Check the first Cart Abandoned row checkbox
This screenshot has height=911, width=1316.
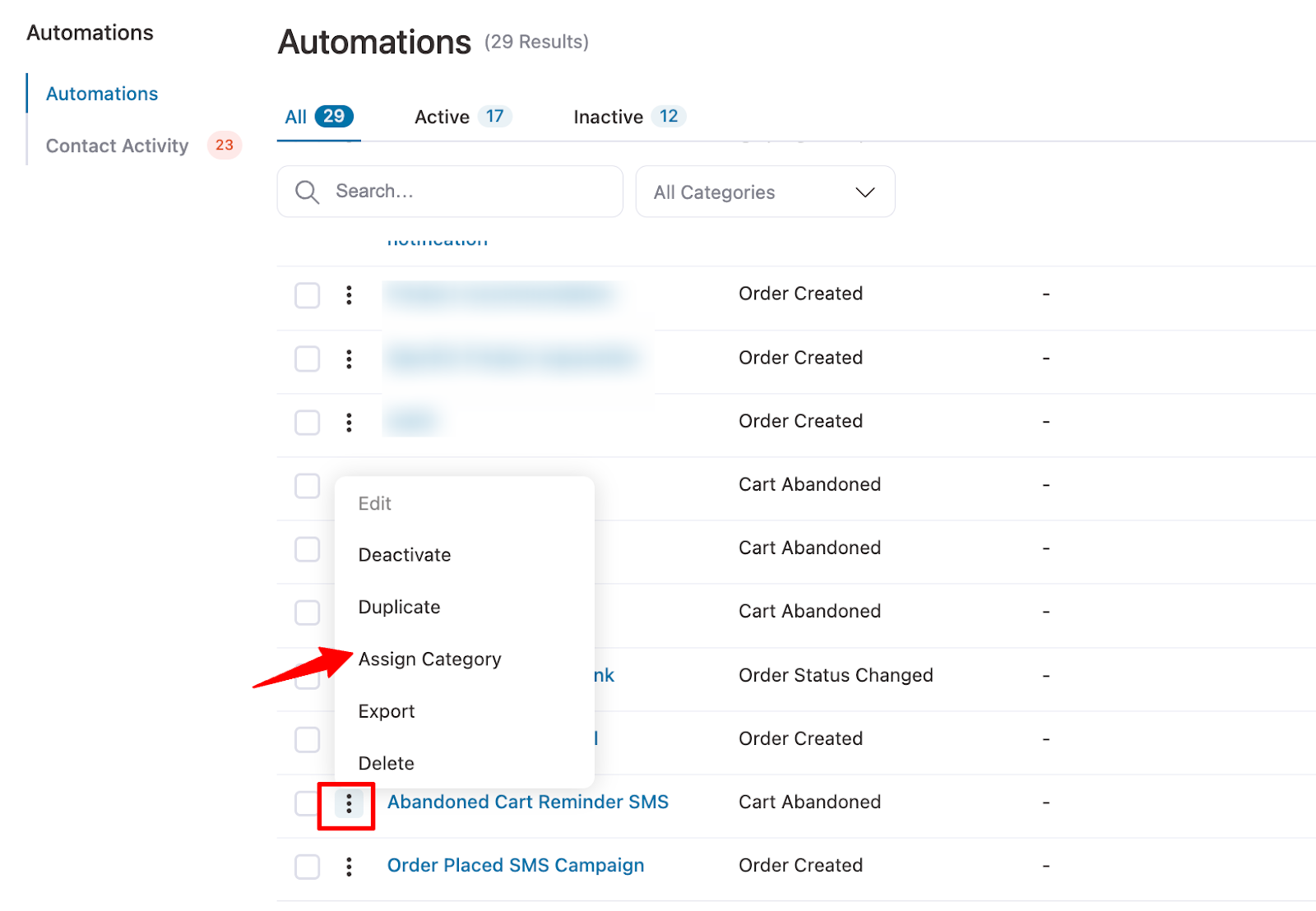point(307,486)
